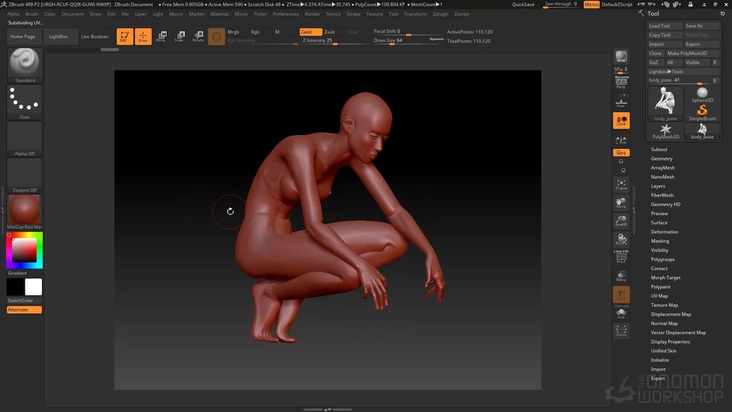Select the Sphere3D tool thumbnail
Viewport: 732px width, 412px height.
(x=702, y=93)
